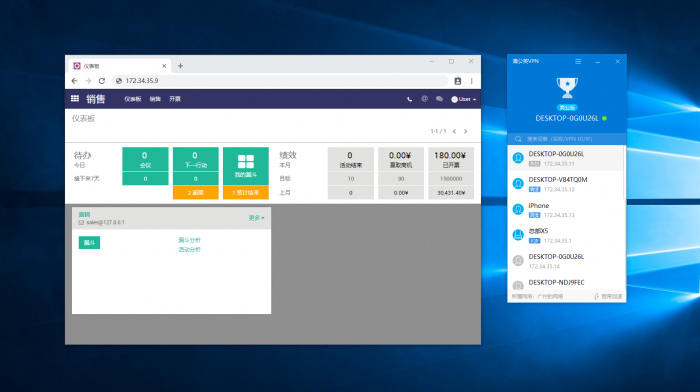Screen dimensions: 700x392
Task: Click the globe icon in navbar
Action: 424,99
